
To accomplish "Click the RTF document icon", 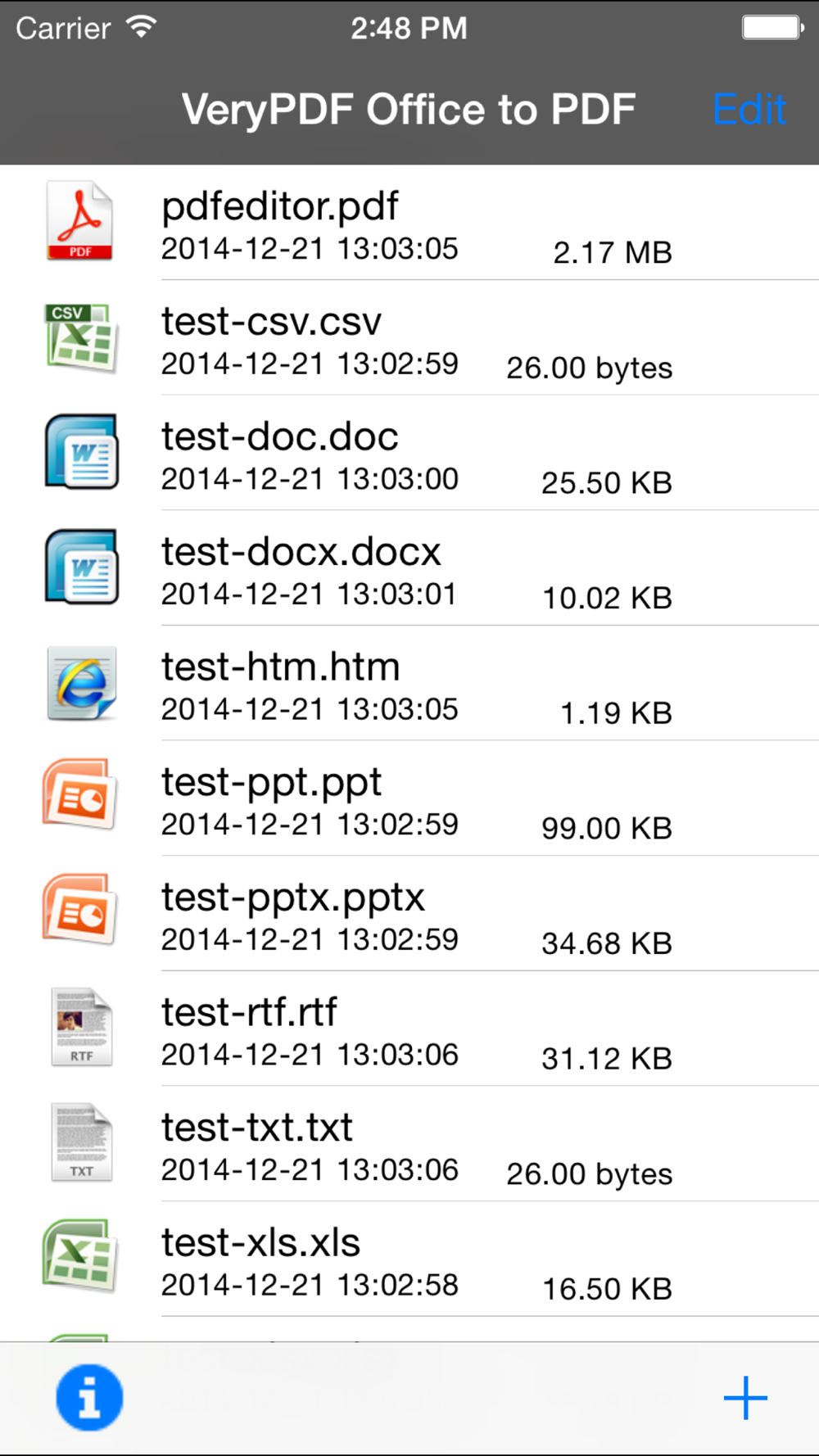I will click(81, 1027).
